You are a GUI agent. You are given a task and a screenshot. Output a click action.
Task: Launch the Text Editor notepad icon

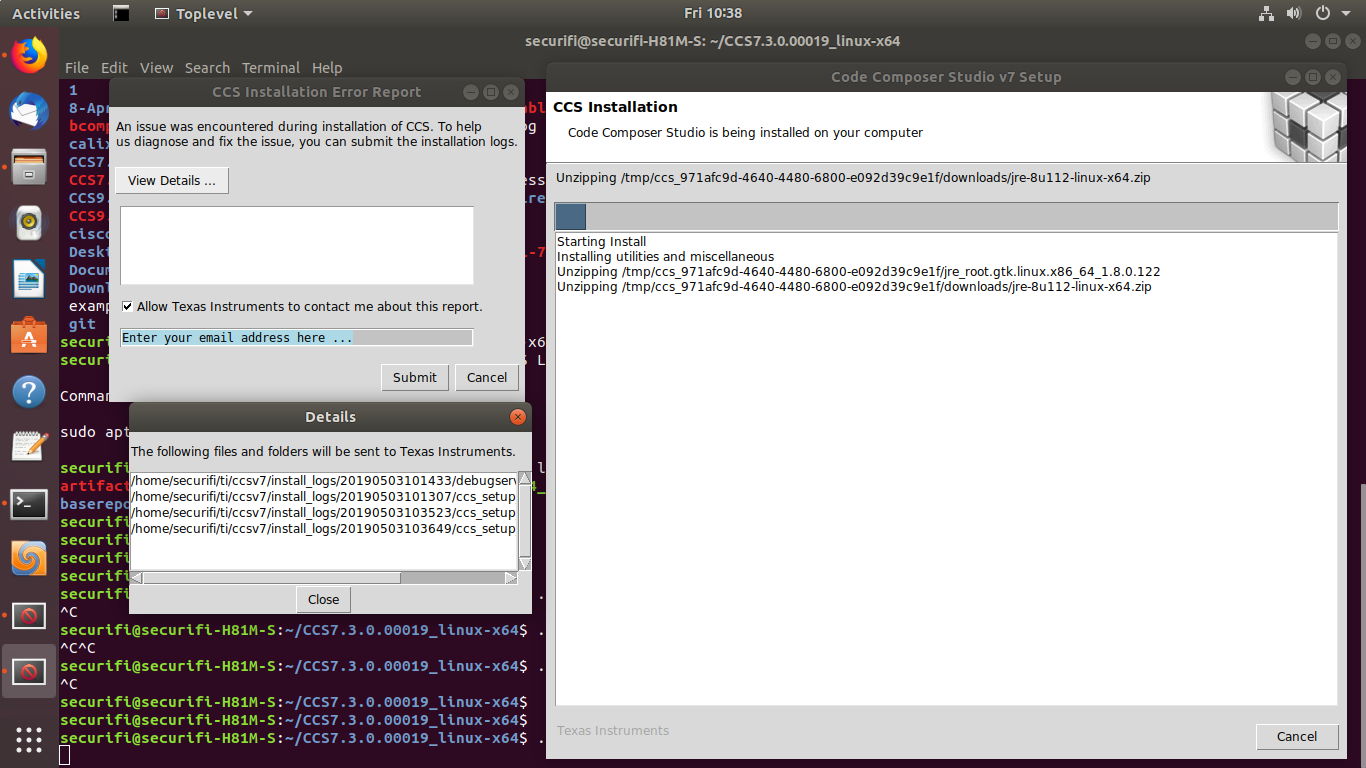click(29, 447)
